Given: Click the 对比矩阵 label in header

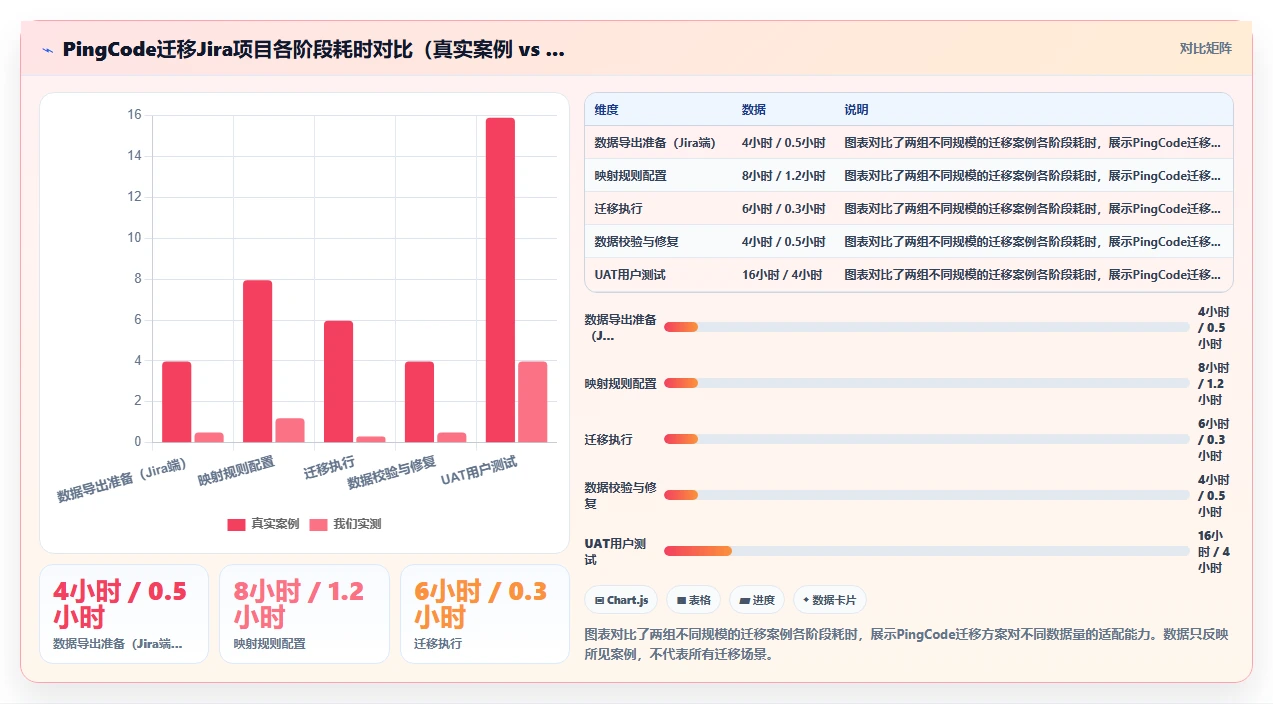Looking at the screenshot, I should click(x=1205, y=48).
